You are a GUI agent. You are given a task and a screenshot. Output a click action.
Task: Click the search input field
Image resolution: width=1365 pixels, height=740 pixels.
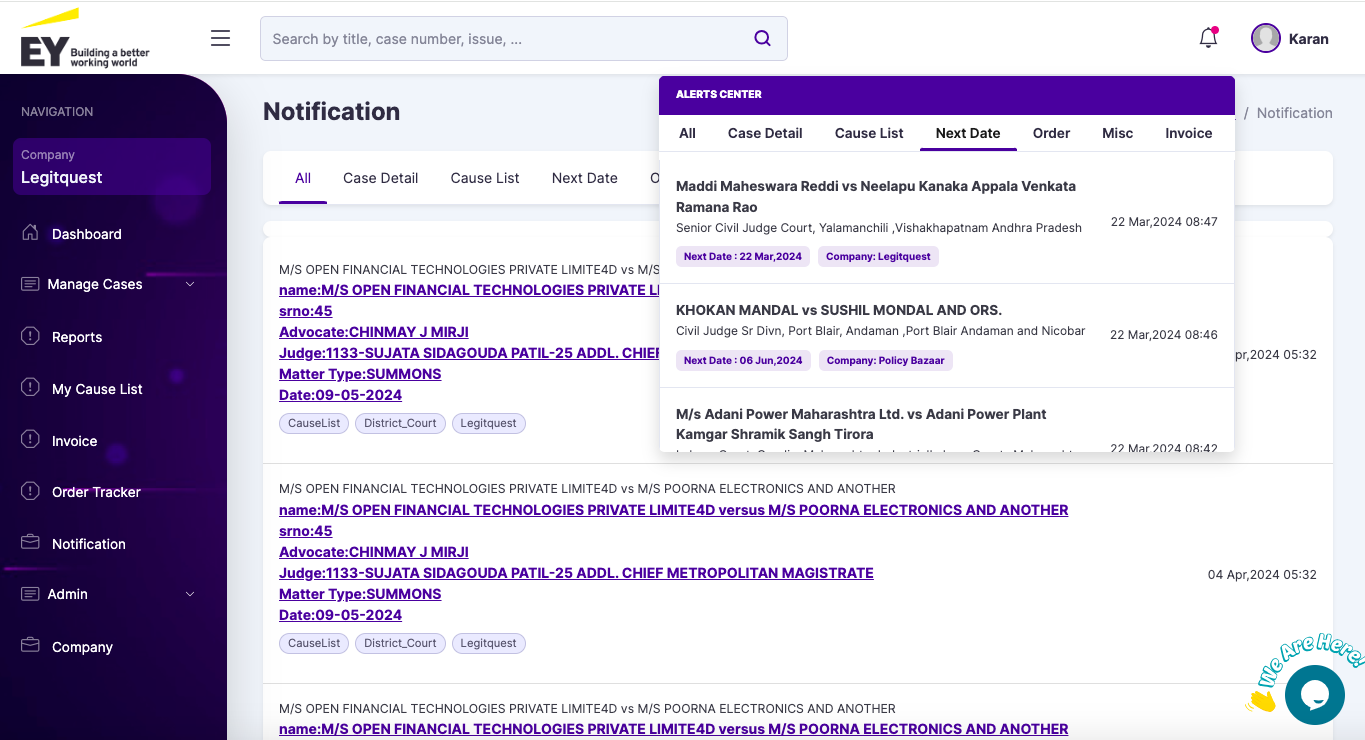(x=505, y=39)
